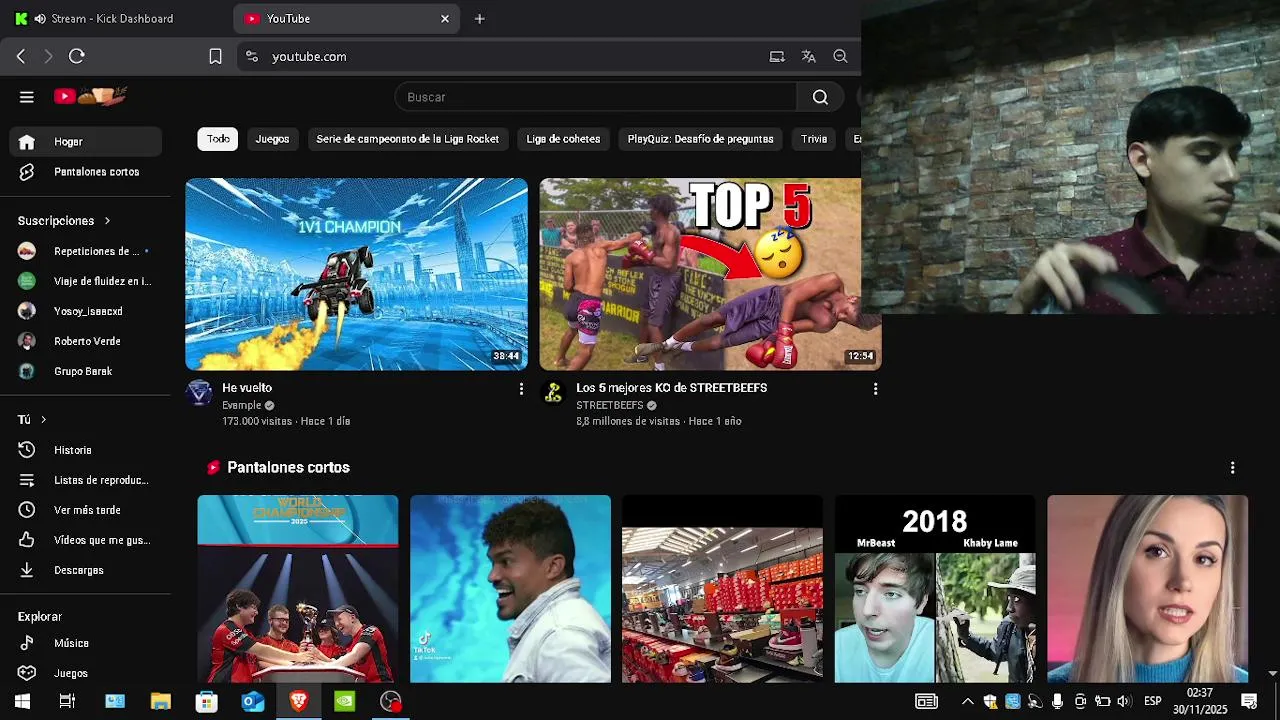Select the Juegos filter chip
The height and width of the screenshot is (720, 1280).
coord(272,139)
